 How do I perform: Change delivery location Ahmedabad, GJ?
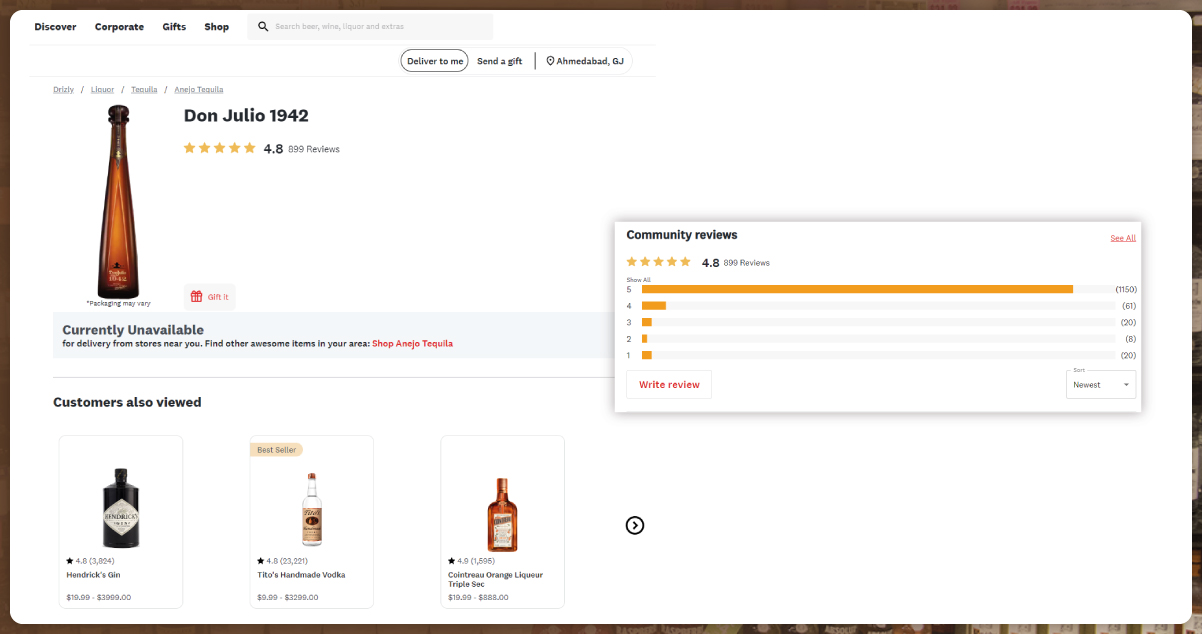(585, 61)
